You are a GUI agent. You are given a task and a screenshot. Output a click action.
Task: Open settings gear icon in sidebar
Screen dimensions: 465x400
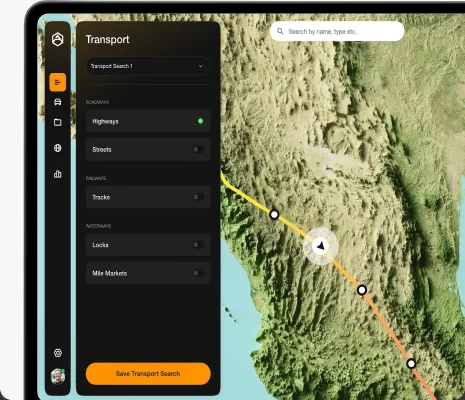tap(58, 353)
